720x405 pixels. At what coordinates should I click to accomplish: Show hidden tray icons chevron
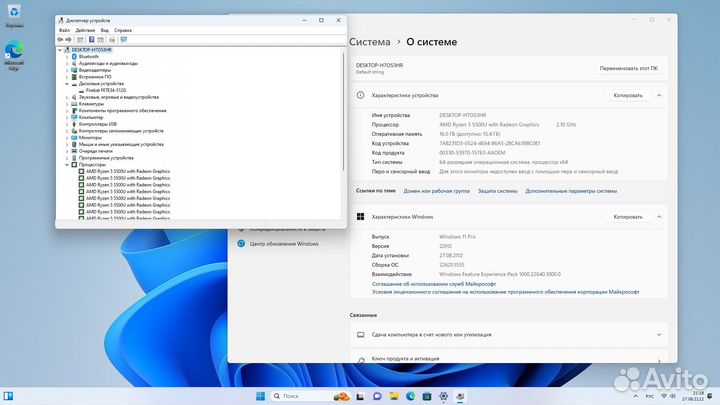point(636,396)
